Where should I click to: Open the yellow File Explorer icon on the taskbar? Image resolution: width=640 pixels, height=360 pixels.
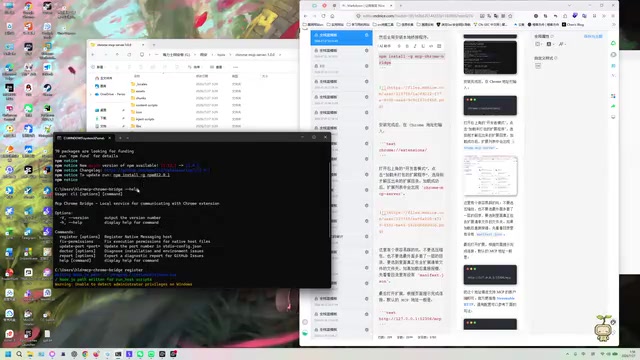30,354
